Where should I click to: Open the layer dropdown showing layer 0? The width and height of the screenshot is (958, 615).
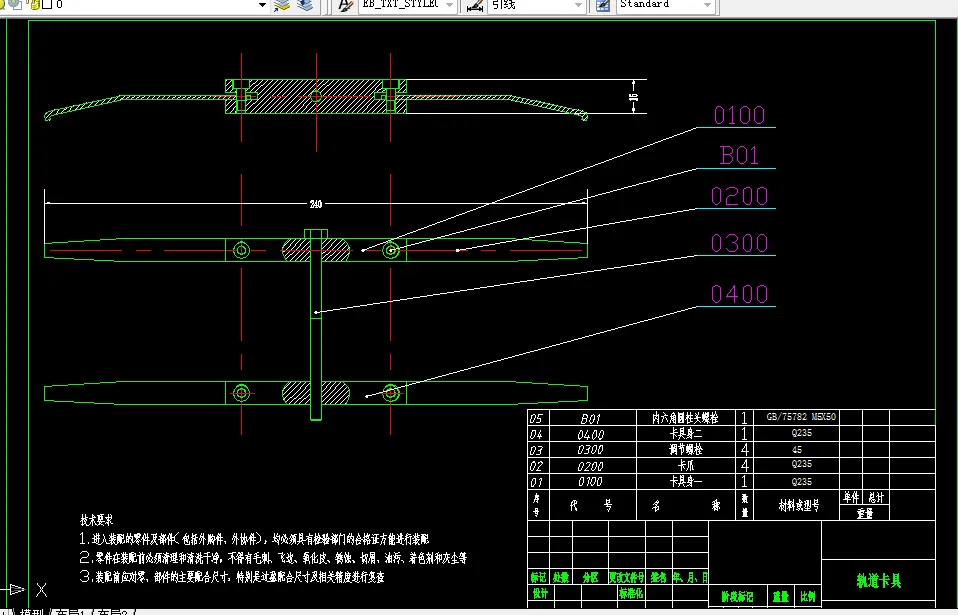pos(262,5)
